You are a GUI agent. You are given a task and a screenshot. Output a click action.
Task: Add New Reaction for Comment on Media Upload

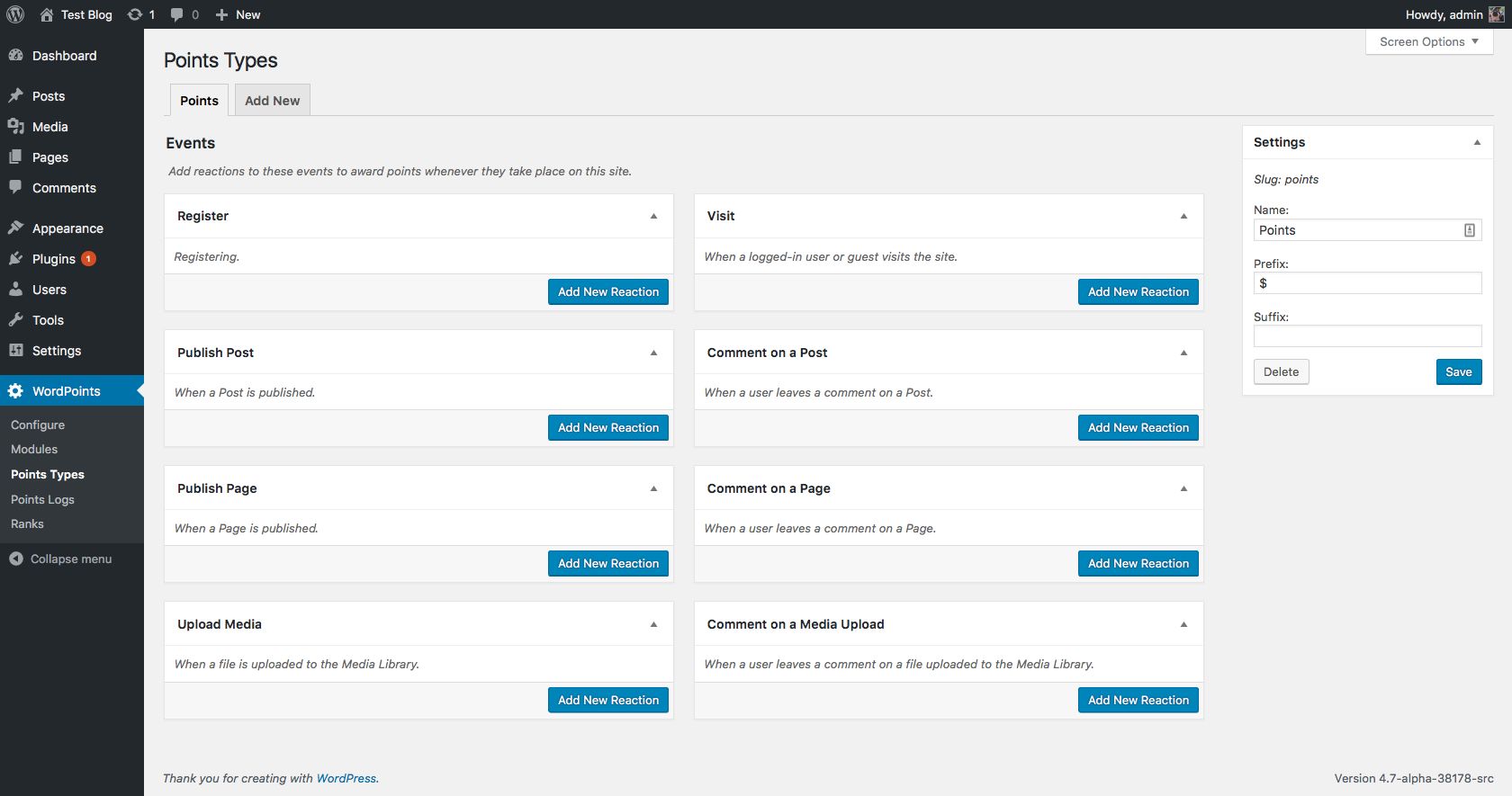click(x=1138, y=700)
